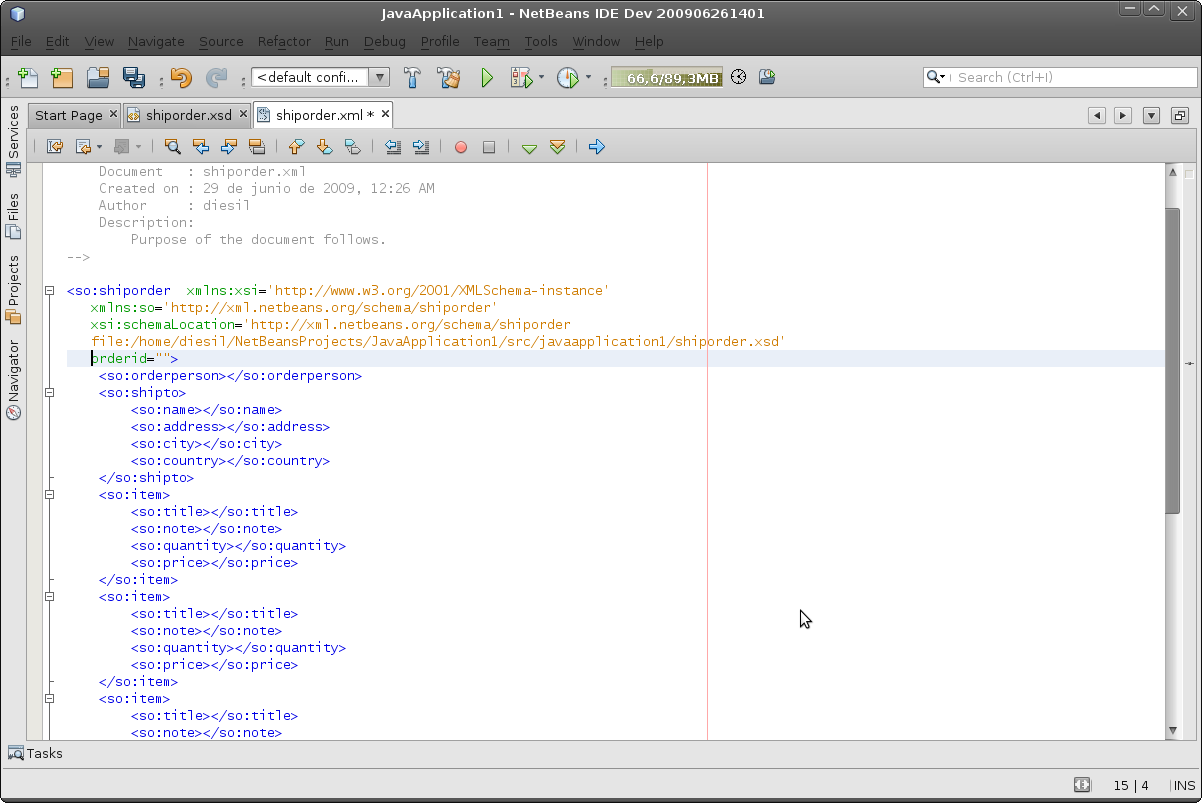Click the profiler clock icon beside memory bar
This screenshot has width=1202, height=803.
739,77
